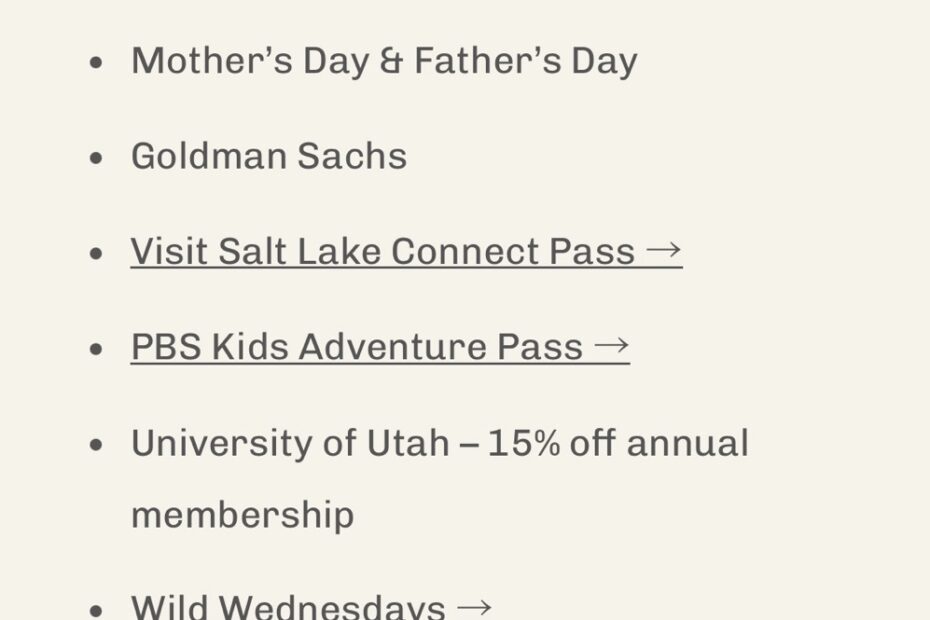Click the bullet before Wild Wednesdays

pos(96,609)
